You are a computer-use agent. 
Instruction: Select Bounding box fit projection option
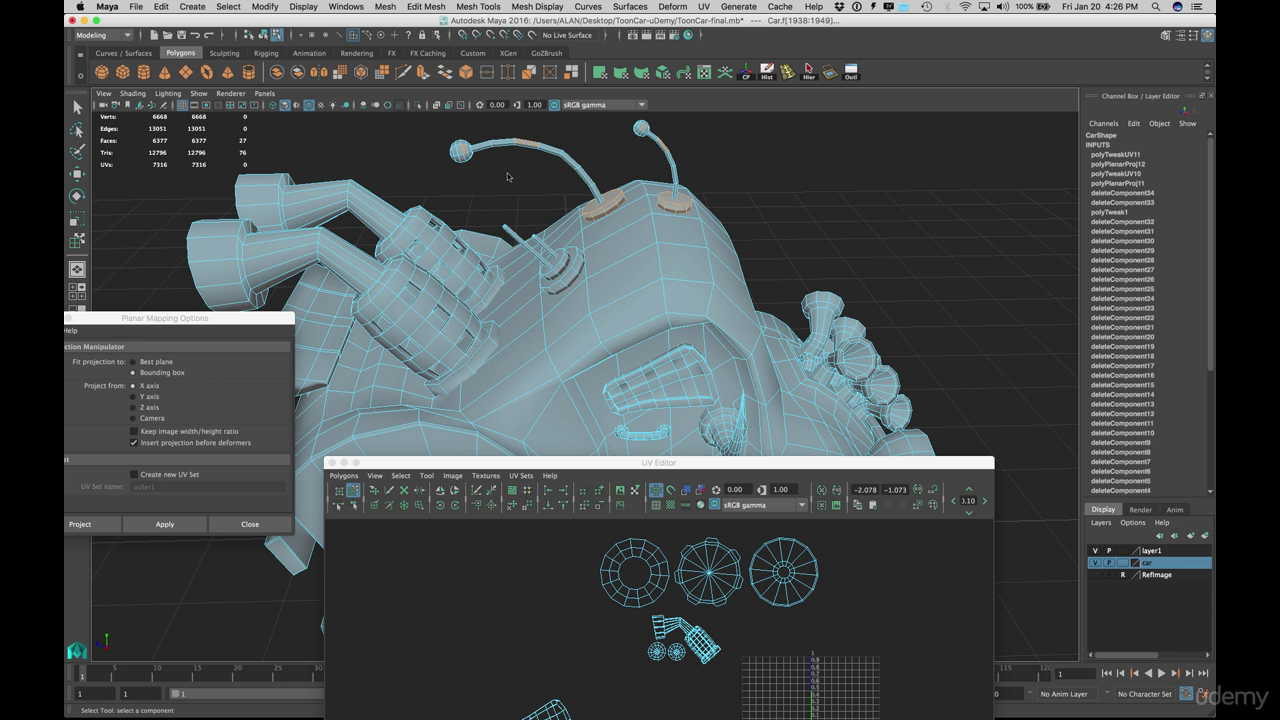click(x=133, y=373)
